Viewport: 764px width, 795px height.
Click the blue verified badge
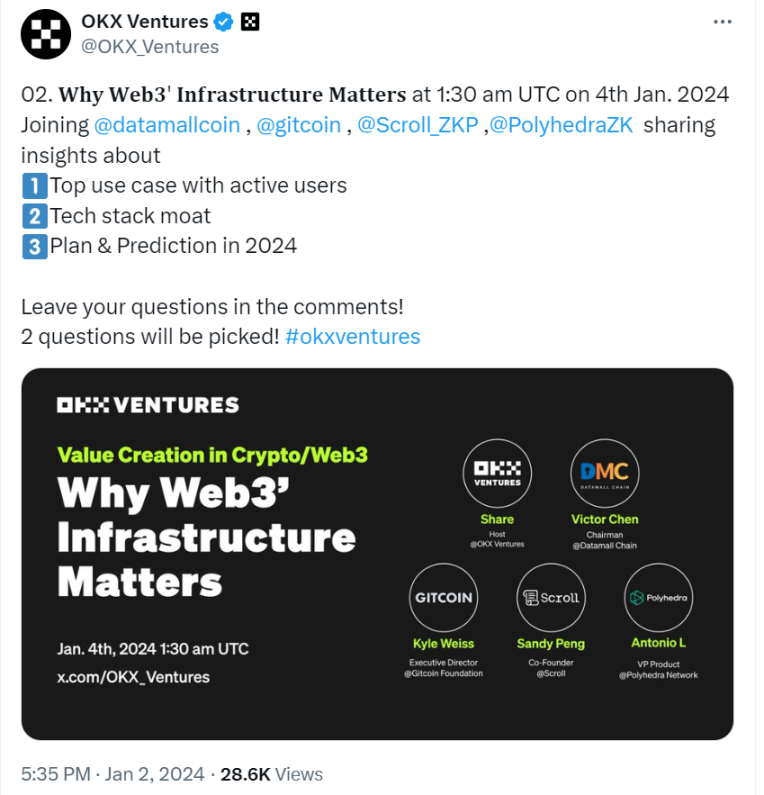[x=223, y=22]
